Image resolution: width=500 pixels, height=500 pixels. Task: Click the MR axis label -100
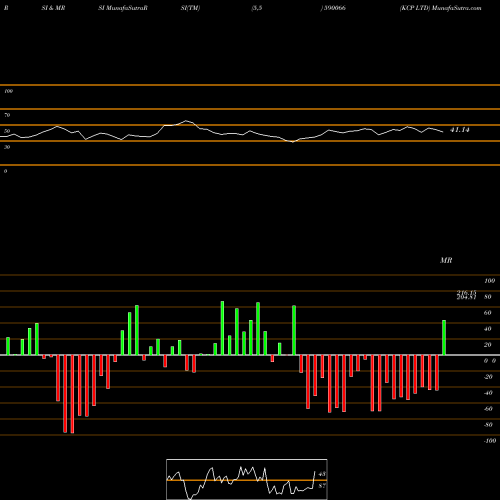tap(490, 441)
